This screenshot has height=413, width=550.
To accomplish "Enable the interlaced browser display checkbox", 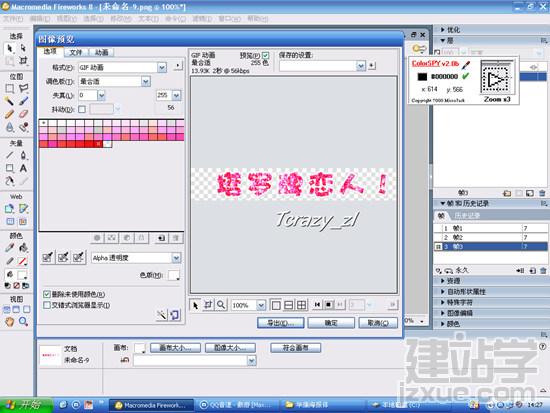I will 47,305.
